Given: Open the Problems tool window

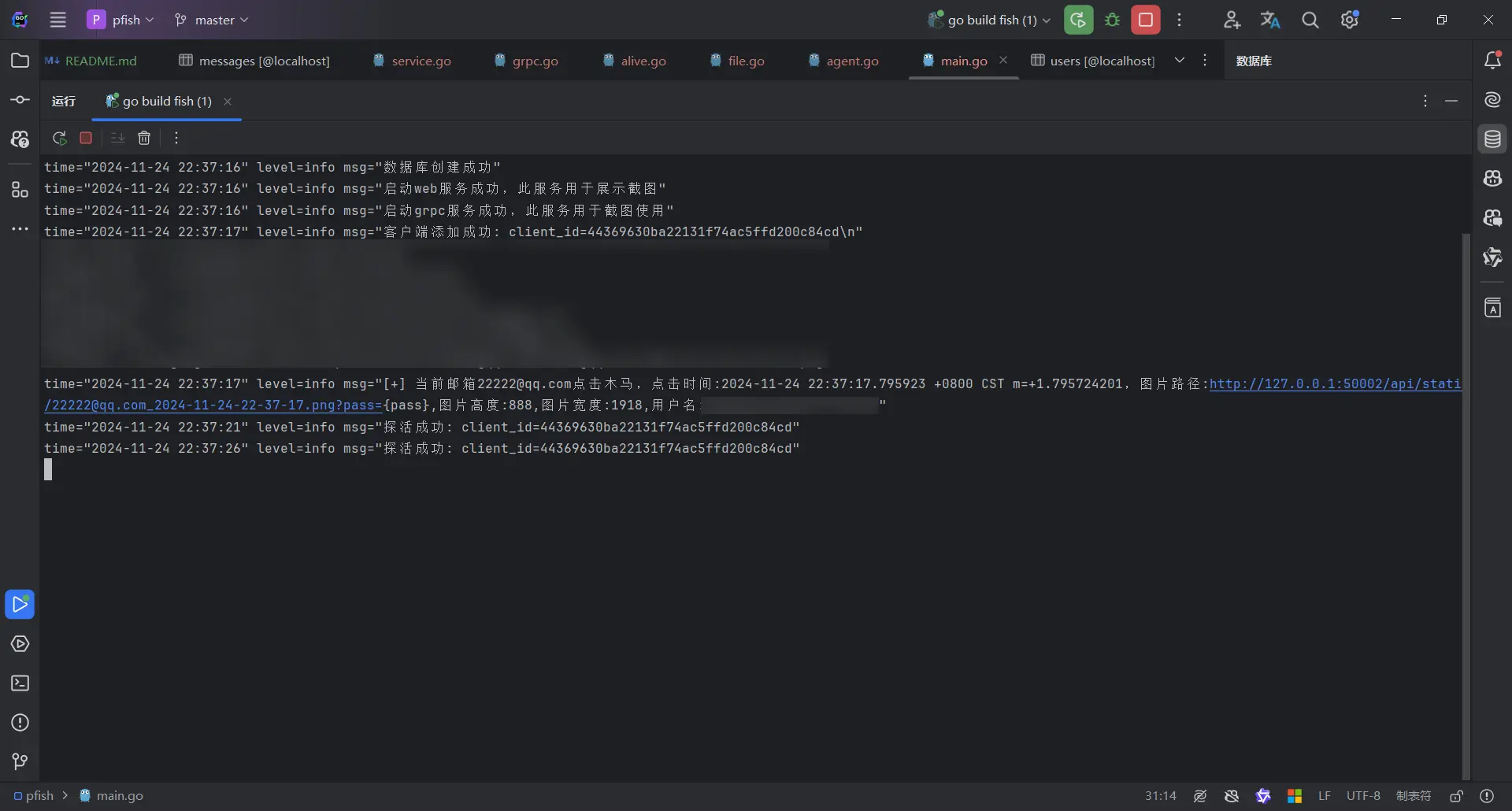Looking at the screenshot, I should 20,723.
